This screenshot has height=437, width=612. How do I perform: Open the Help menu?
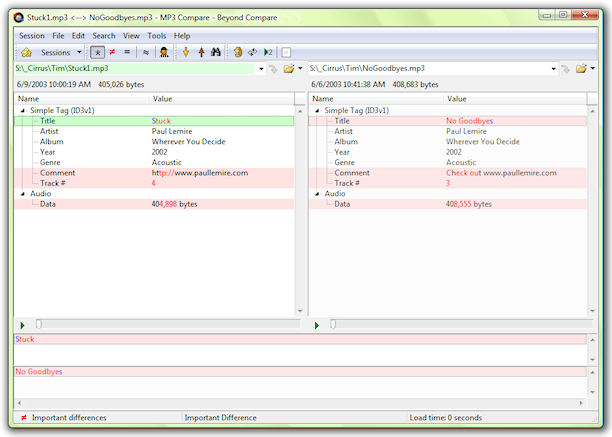coord(182,36)
